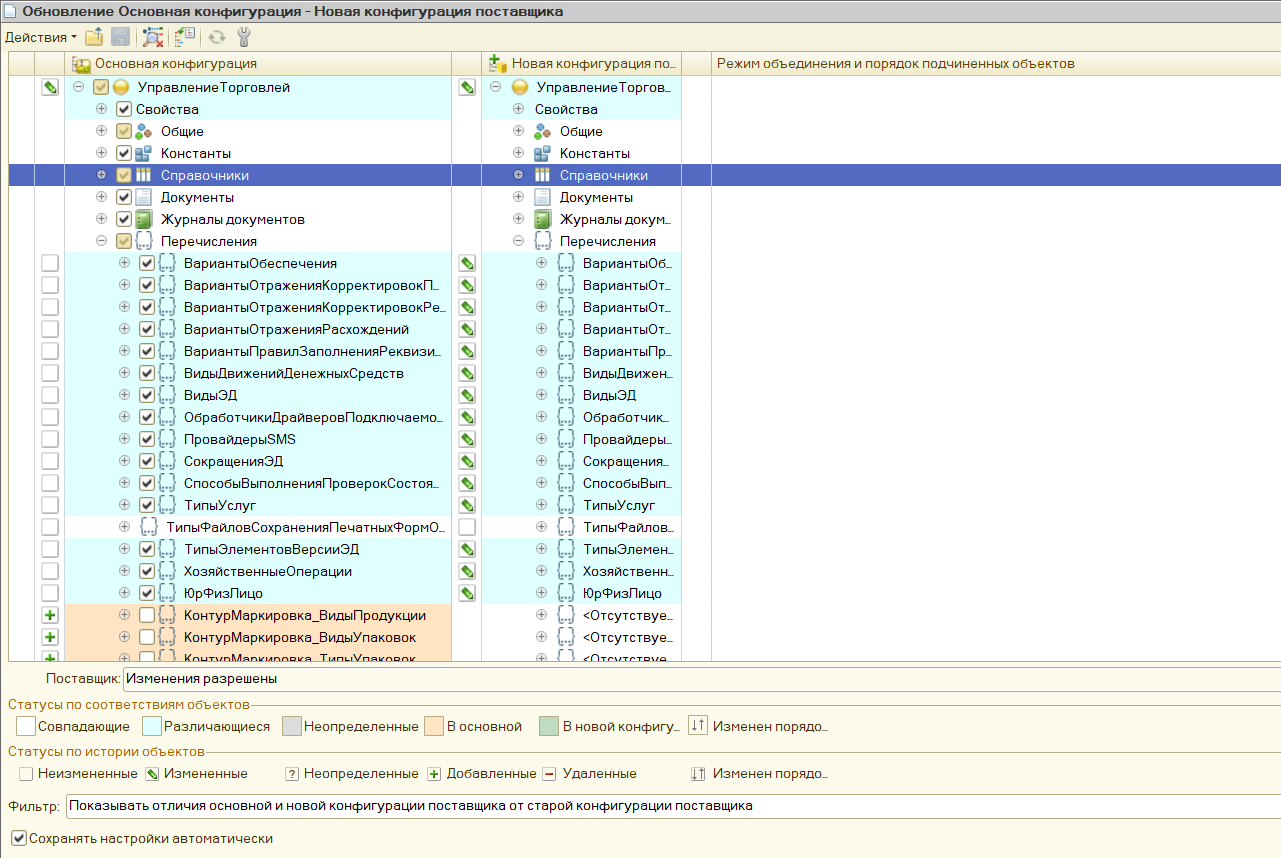
Task: Click the pencil icon on the ЮрФизЛицо row
Action: [467, 593]
